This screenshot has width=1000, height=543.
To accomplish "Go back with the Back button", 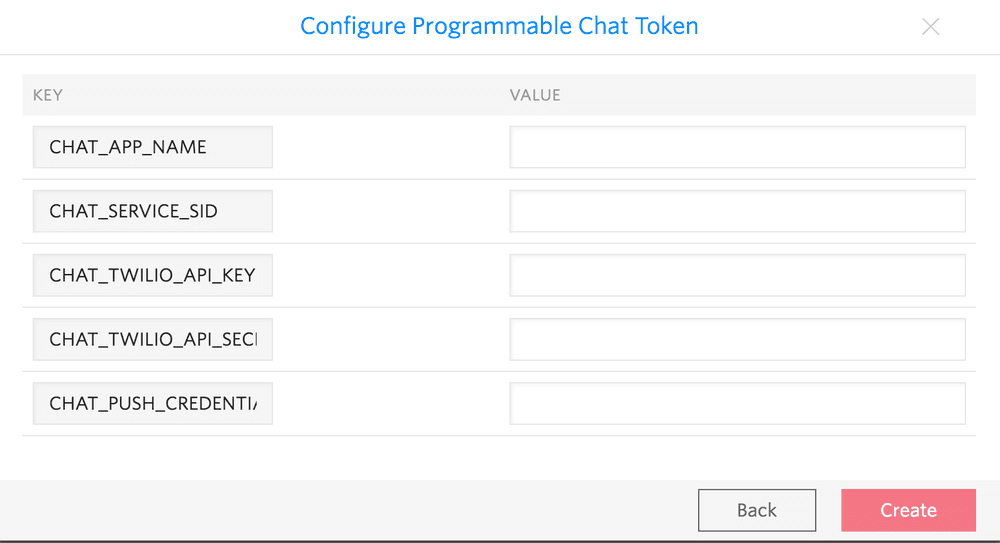I will coord(757,510).
